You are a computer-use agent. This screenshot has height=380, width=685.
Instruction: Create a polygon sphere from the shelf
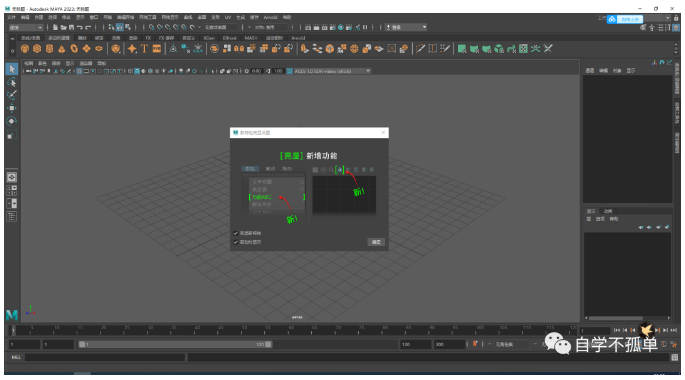(x=25, y=49)
